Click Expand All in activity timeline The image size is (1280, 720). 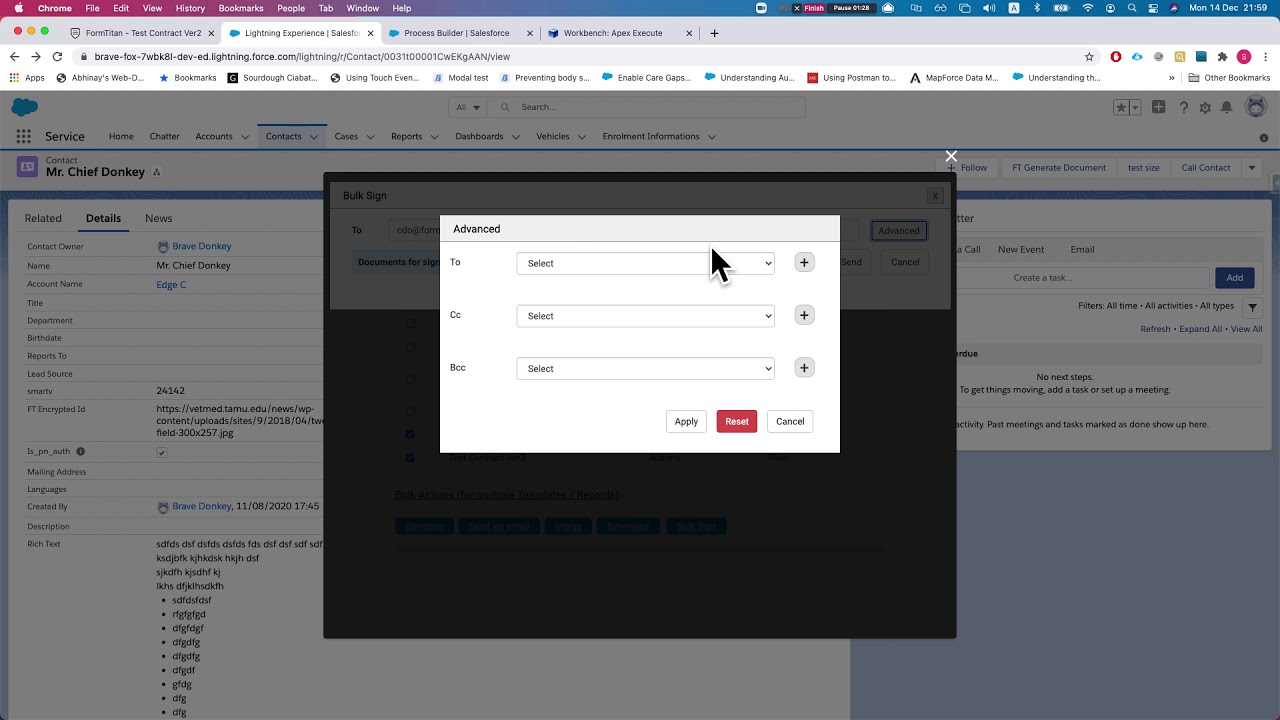point(1200,329)
